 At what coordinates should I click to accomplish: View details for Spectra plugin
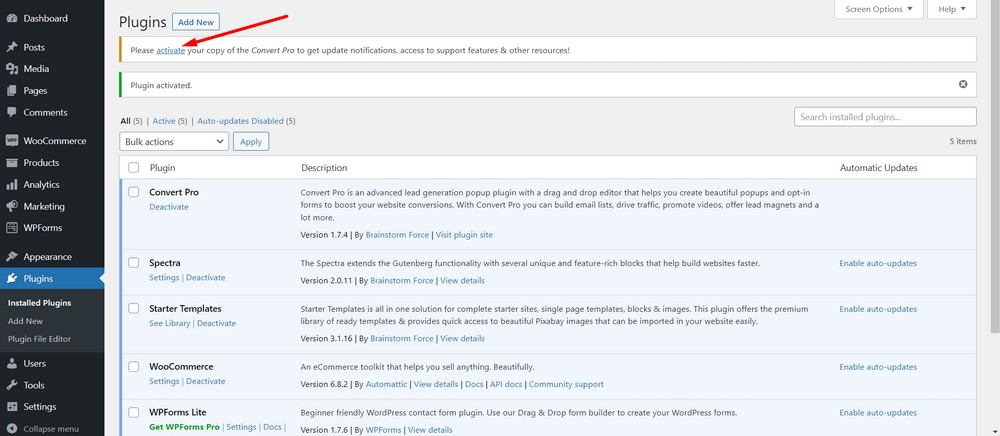(462, 280)
